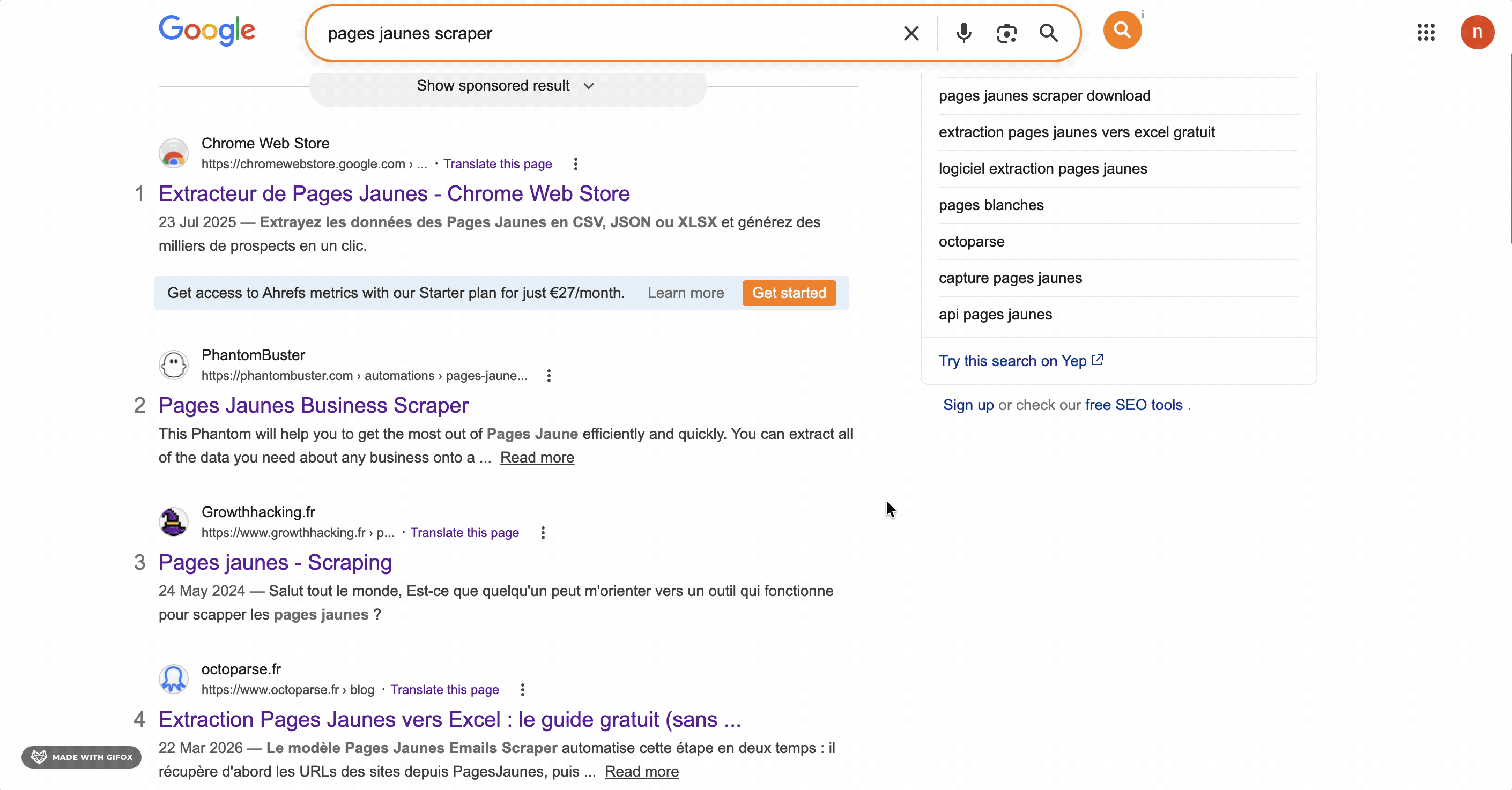The image size is (1512, 790).
Task: Click Learn more in Ahrefs banner
Action: 686,293
